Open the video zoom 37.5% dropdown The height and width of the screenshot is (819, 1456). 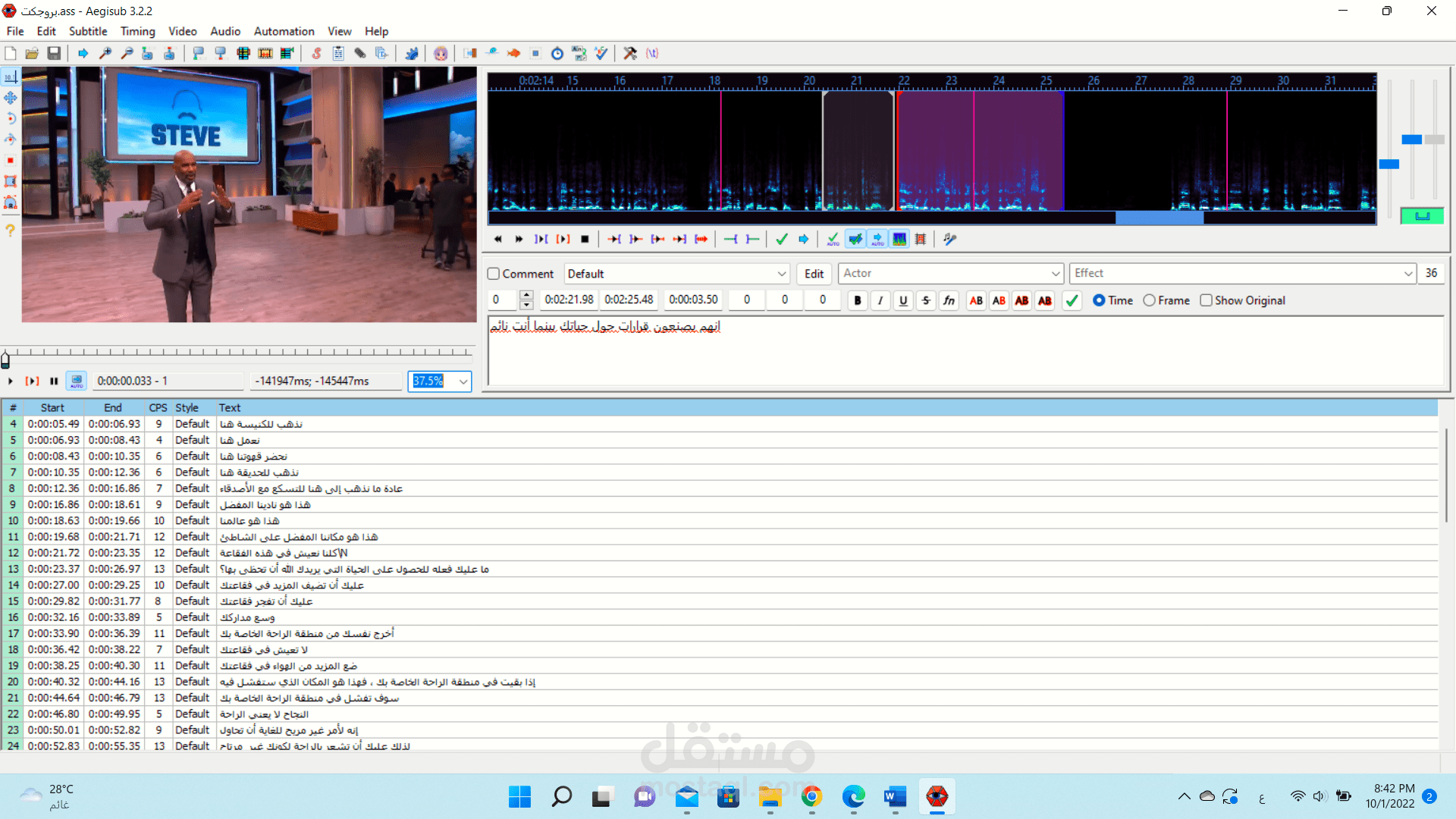click(x=463, y=381)
